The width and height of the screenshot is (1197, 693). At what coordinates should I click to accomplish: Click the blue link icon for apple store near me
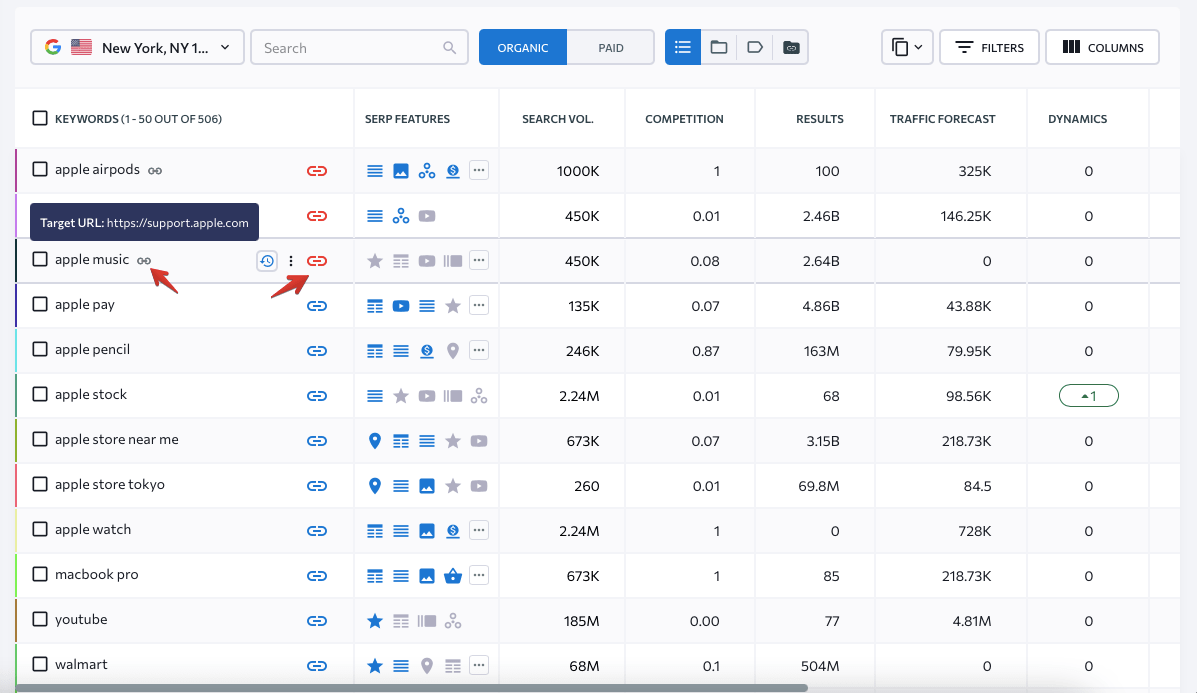317,441
